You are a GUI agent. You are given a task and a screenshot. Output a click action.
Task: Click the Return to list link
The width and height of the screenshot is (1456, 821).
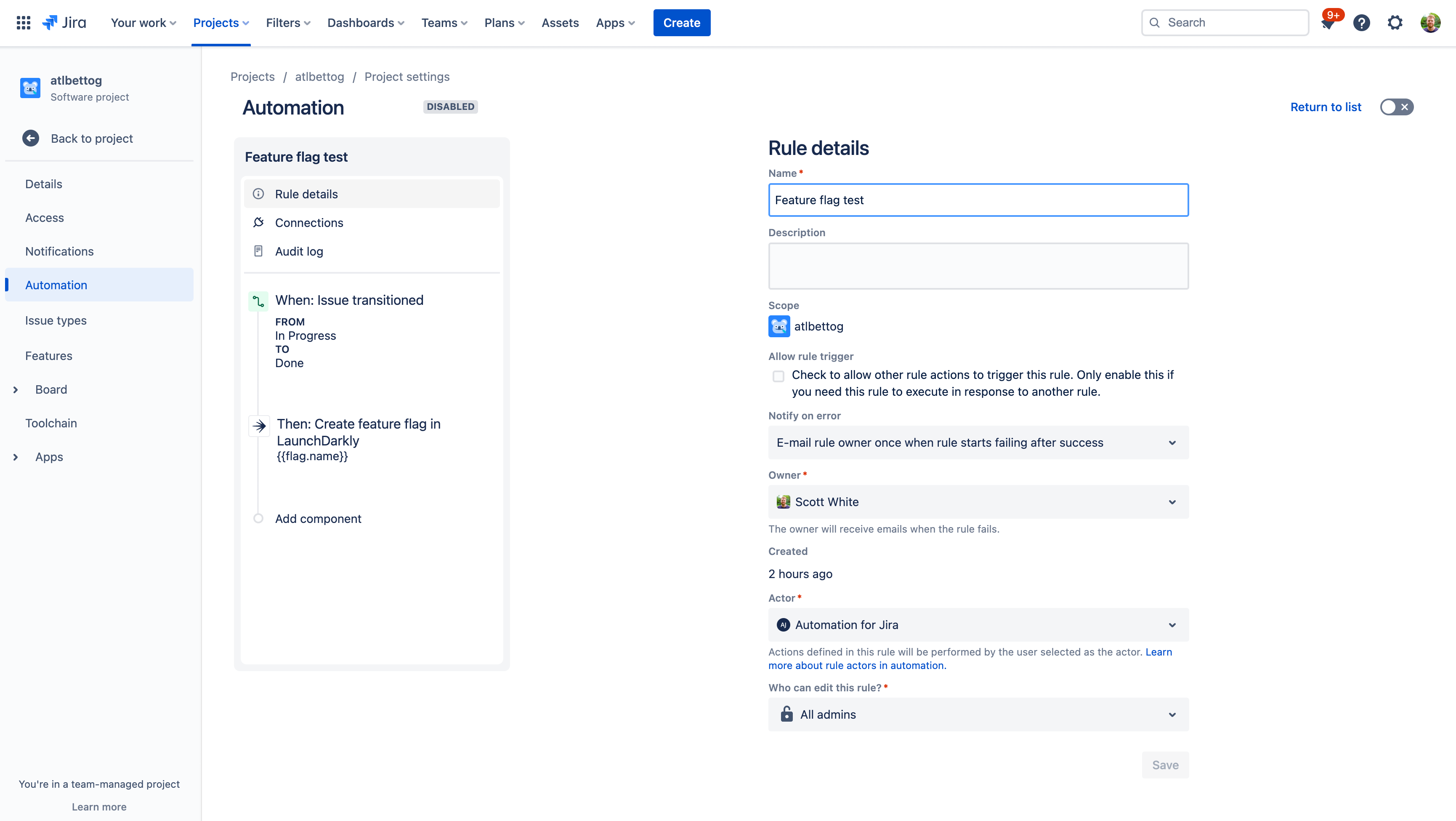pyautogui.click(x=1326, y=107)
